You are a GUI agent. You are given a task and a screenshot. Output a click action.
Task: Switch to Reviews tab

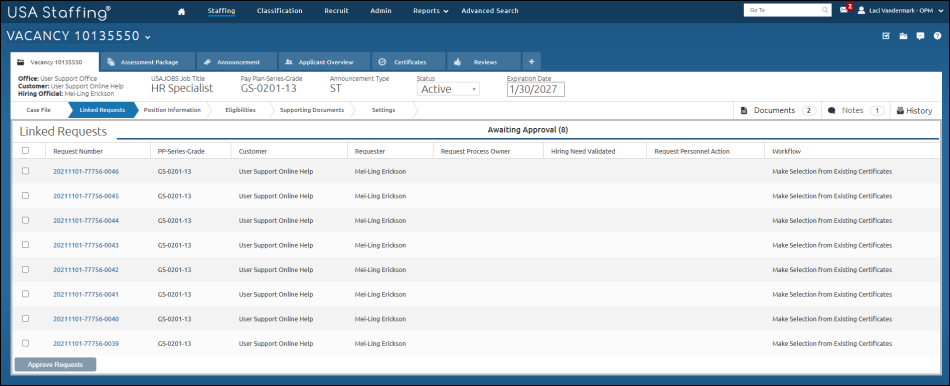click(x=483, y=62)
